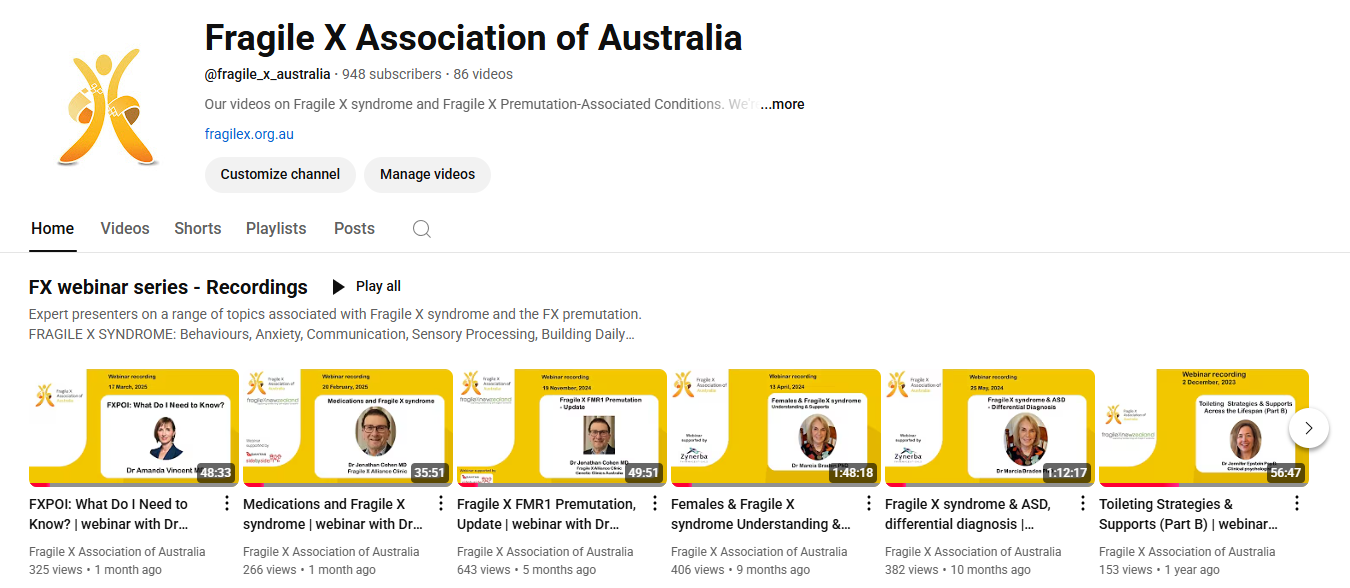Click the Customize channel button
Screen dimensions: 1350x588
click(x=280, y=174)
